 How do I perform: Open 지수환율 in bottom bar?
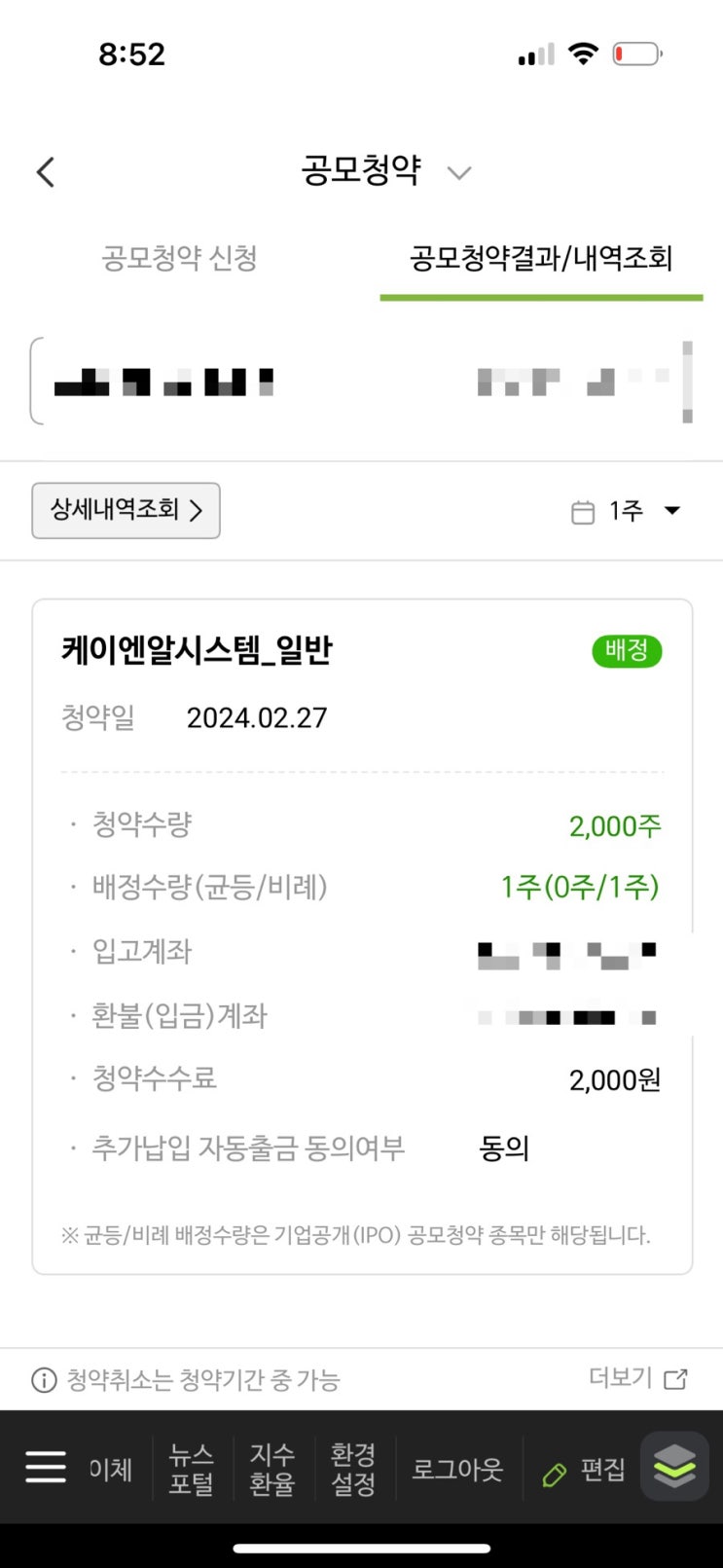[x=272, y=1469]
